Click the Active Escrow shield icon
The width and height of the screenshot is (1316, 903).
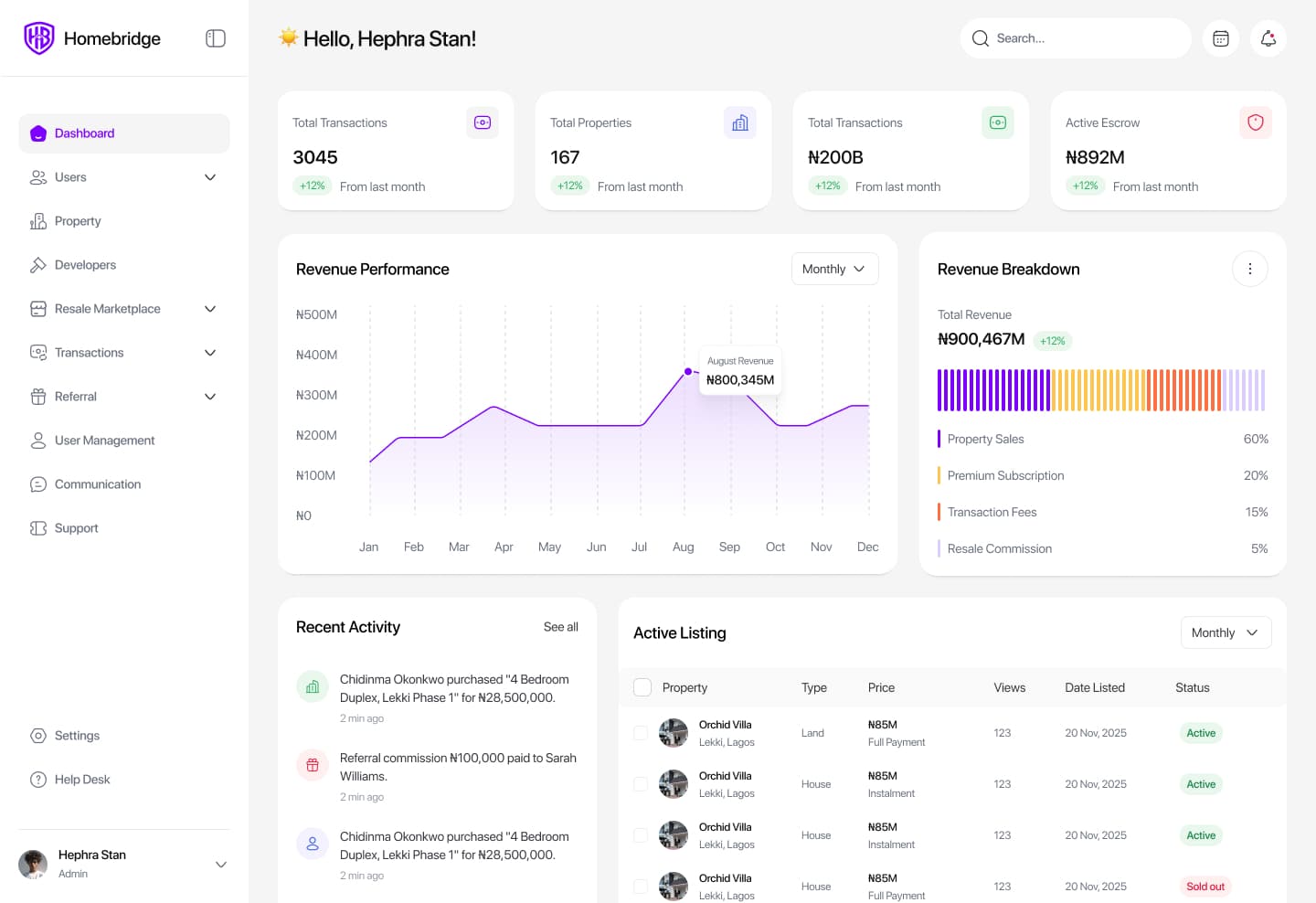(x=1256, y=122)
